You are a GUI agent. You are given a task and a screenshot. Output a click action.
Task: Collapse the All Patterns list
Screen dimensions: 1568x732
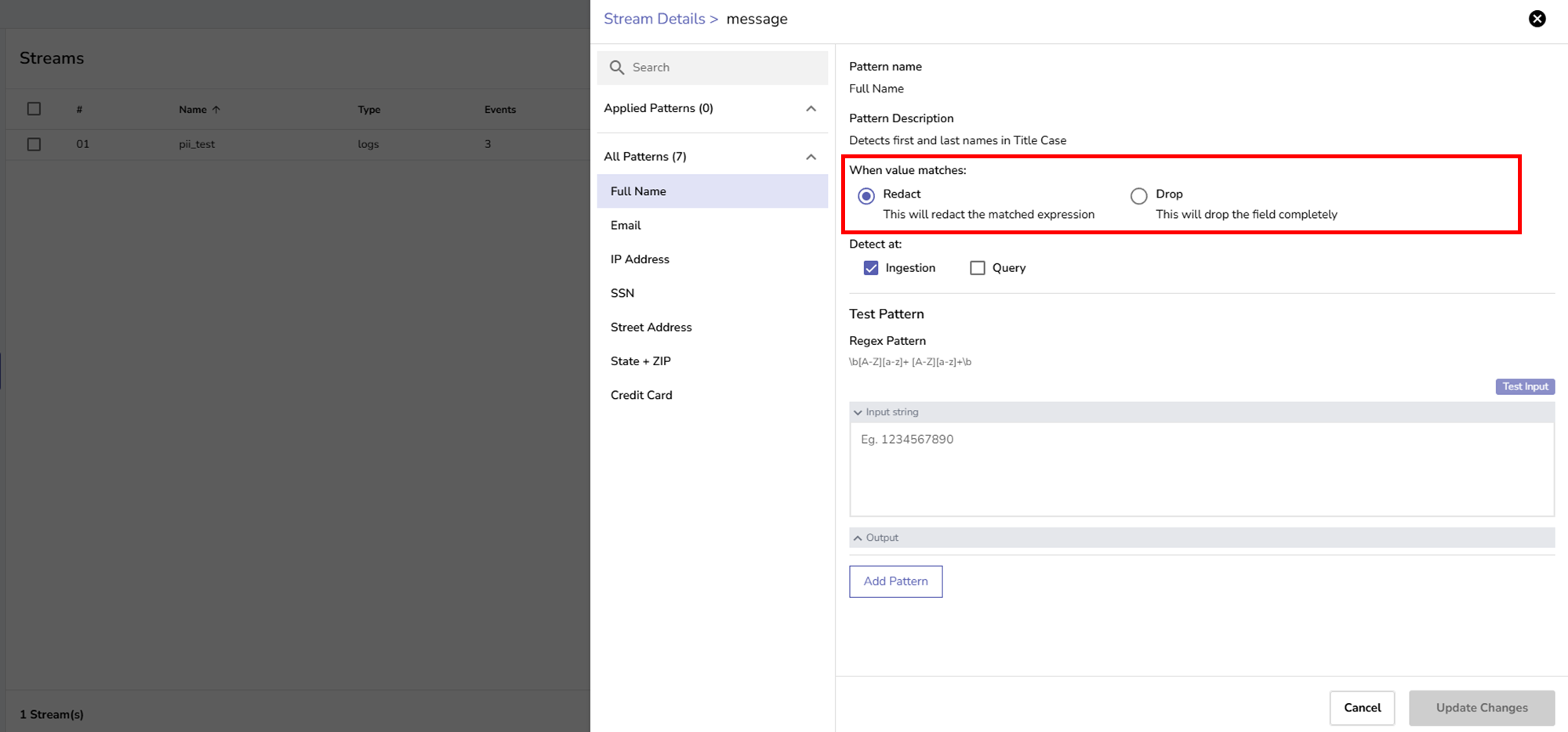click(811, 158)
